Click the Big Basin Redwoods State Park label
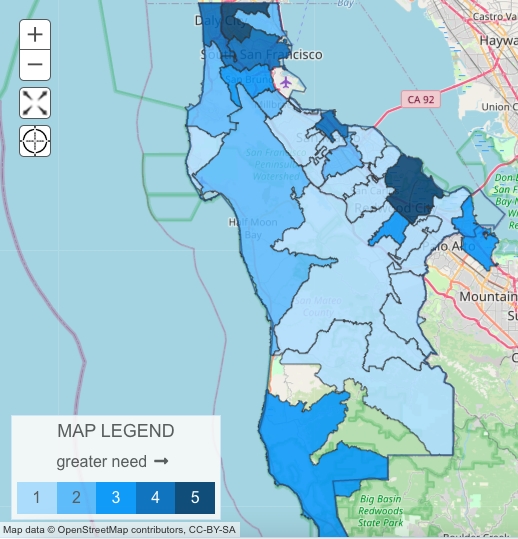Viewport: 518px width, 539px height. click(x=381, y=510)
